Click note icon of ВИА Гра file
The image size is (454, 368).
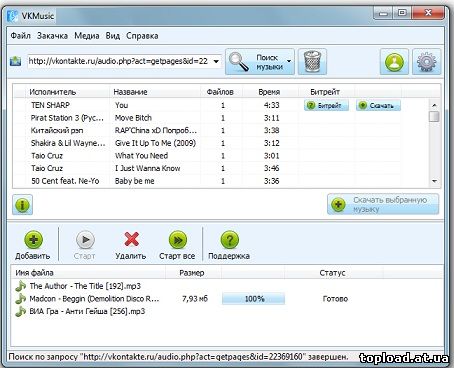click(x=20, y=311)
